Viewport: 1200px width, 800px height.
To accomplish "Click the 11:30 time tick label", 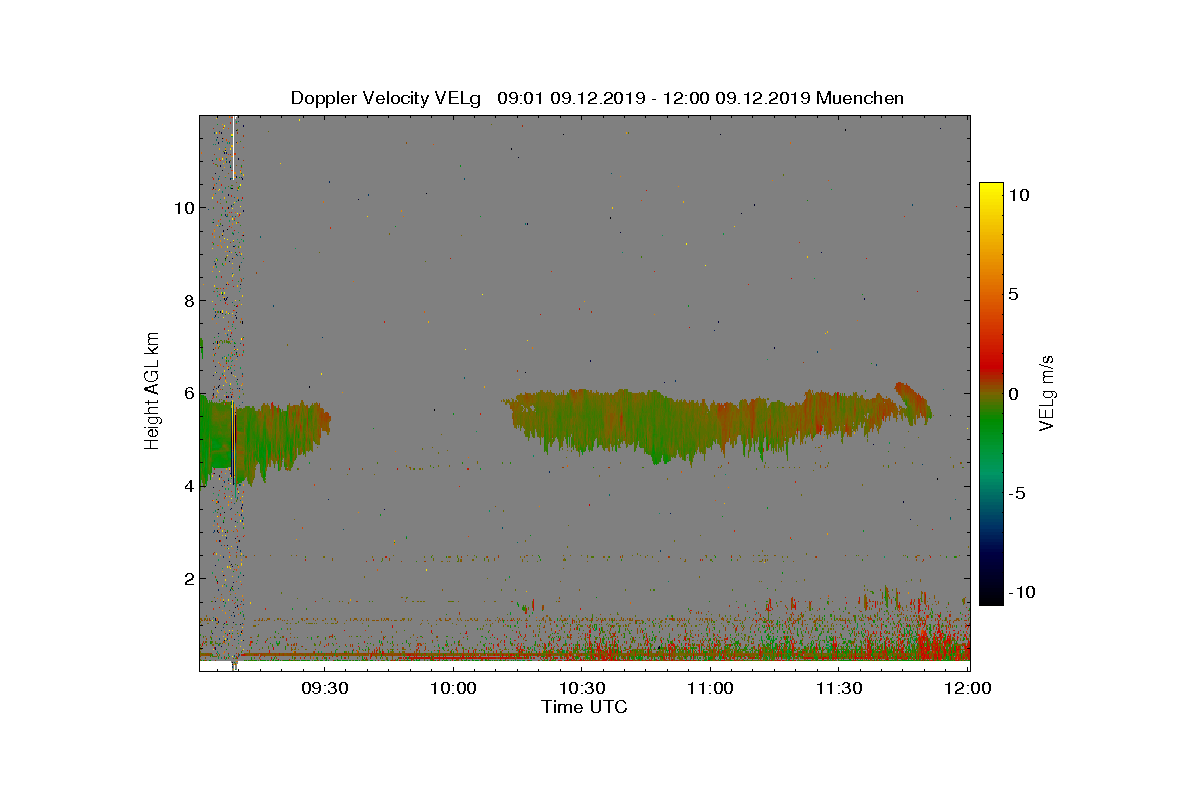I will 840,689.
